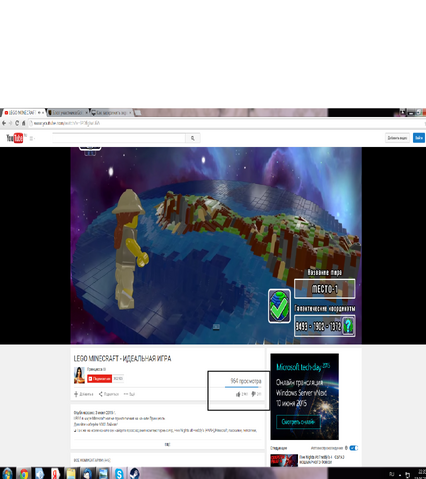Screen dimensions: 426x479
Task: Click the cyan question mark icon in video
Action: (x=348, y=326)
